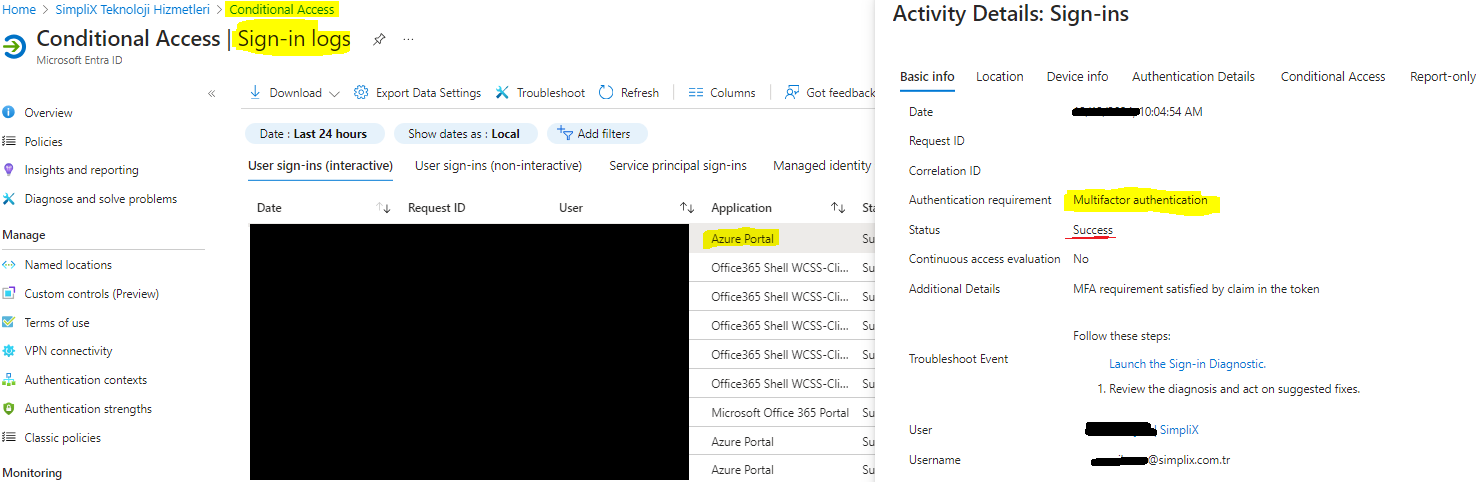Navigate to Home in the breadcrumb

tap(19, 9)
